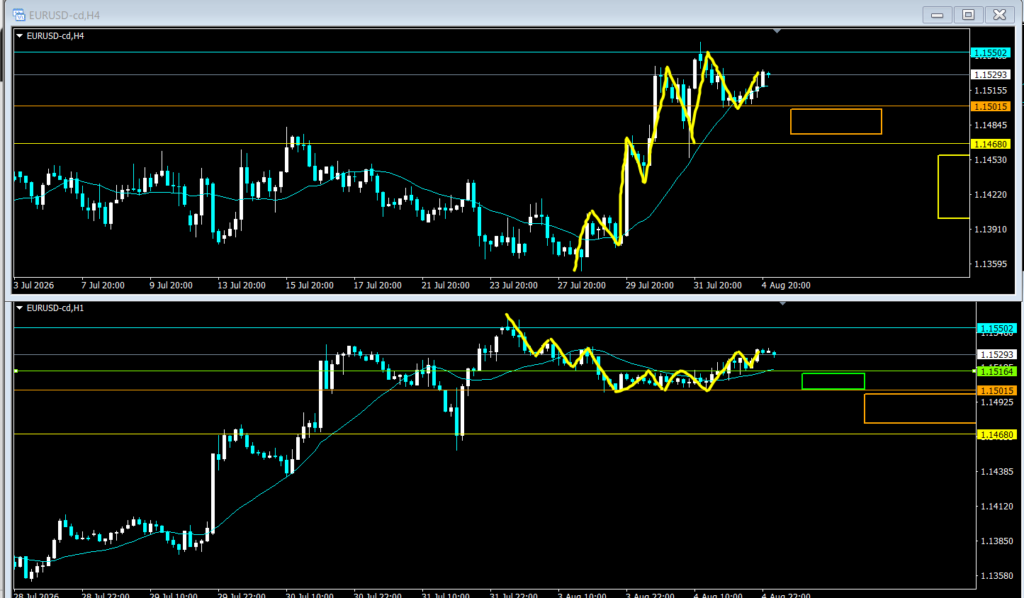Click 1.13580 on the H1 price scale
Image resolution: width=1024 pixels, height=598 pixels.
click(x=997, y=575)
